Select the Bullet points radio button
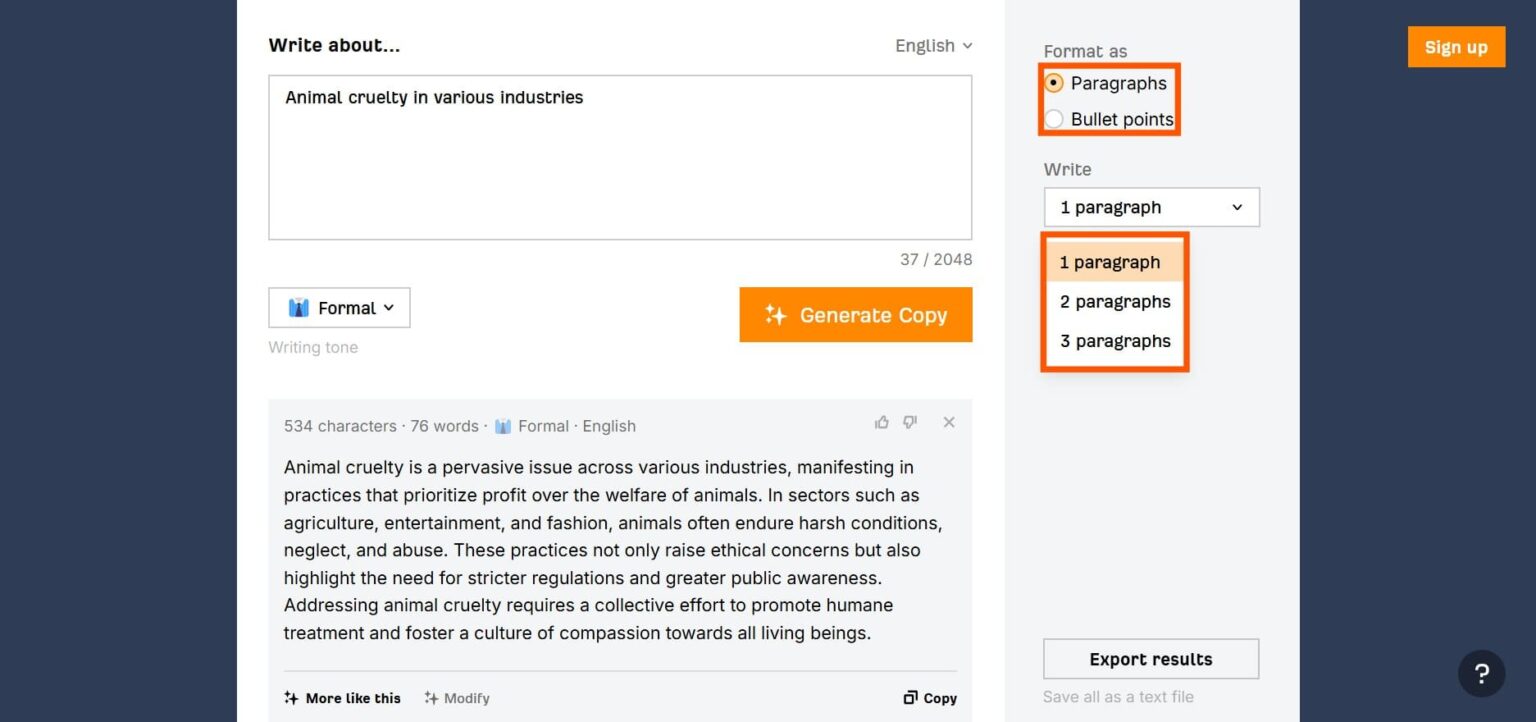 [1054, 119]
